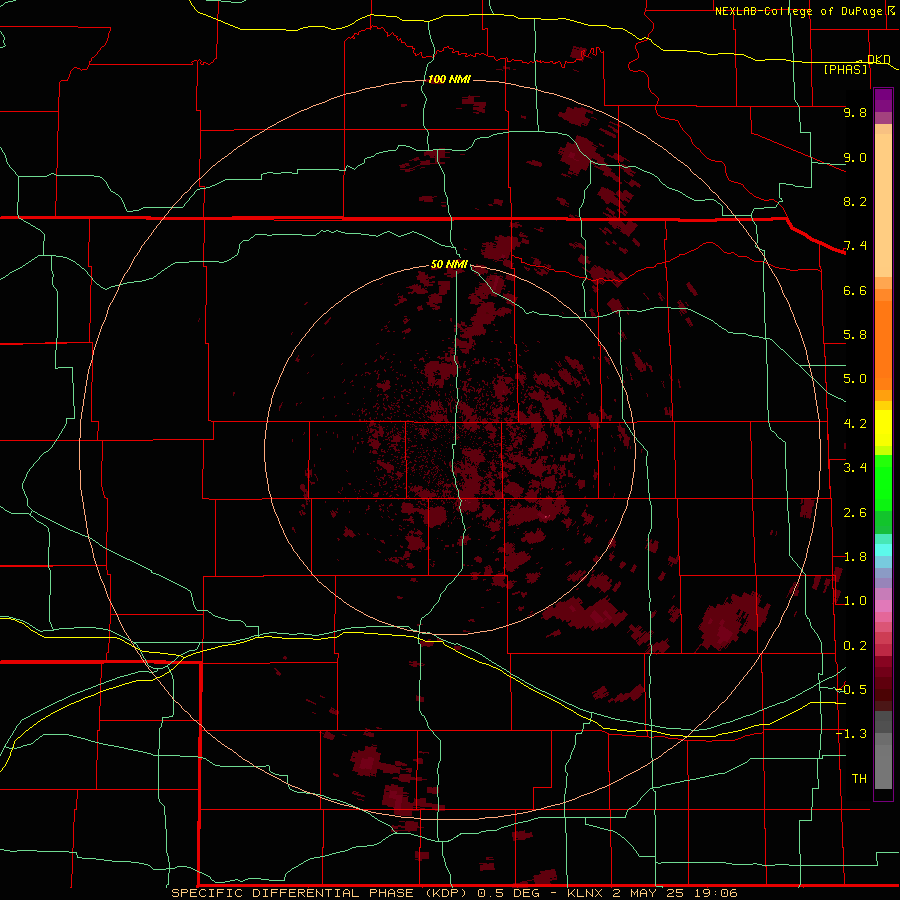The height and width of the screenshot is (900, 900).
Task: Click the 3.4 legend value
Action: click(855, 468)
